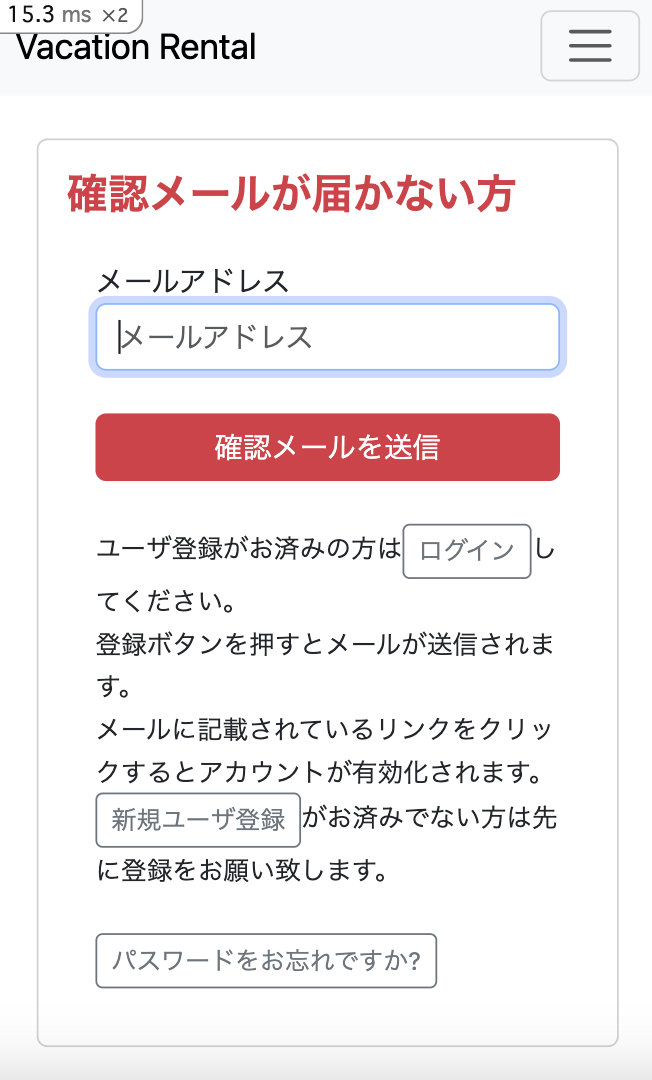Screen dimensions: 652x1080
Task: Navigate to login via the ログイン button
Action: coord(466,551)
